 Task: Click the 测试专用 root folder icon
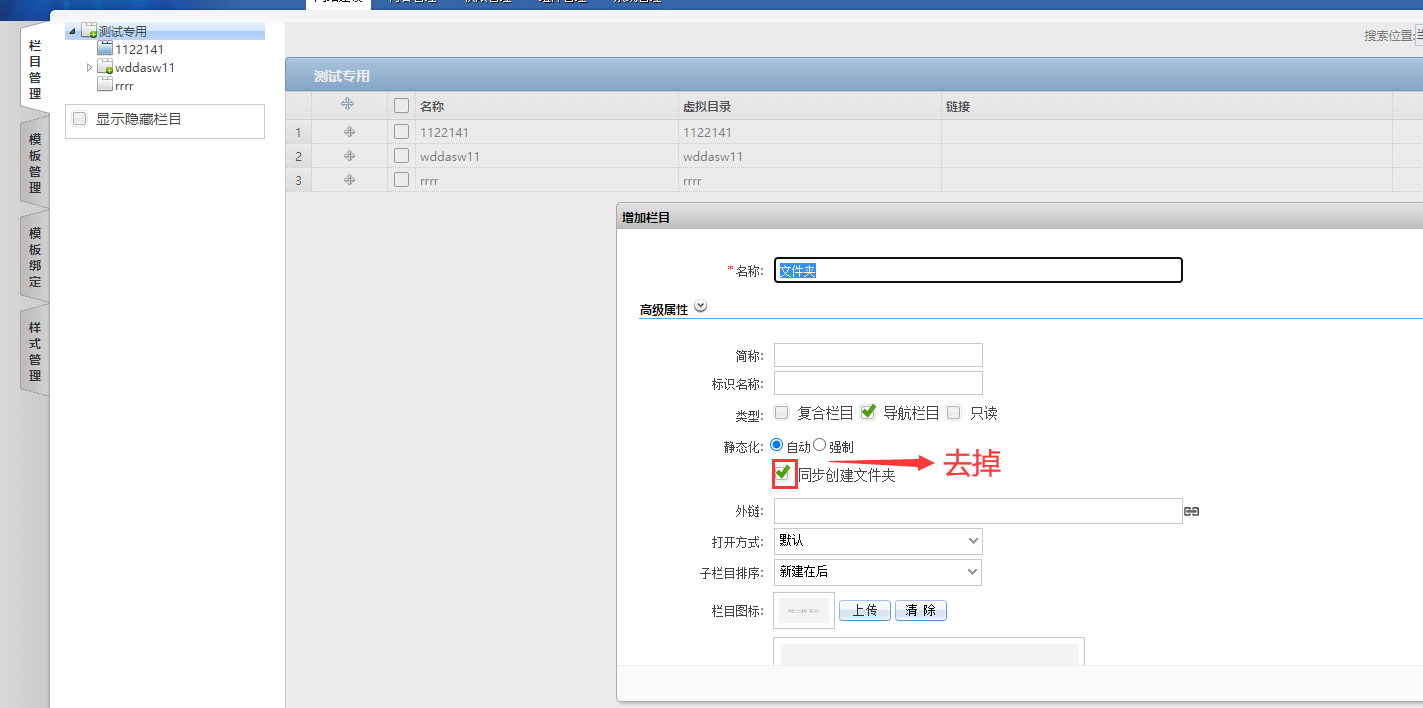pyautogui.click(x=88, y=32)
